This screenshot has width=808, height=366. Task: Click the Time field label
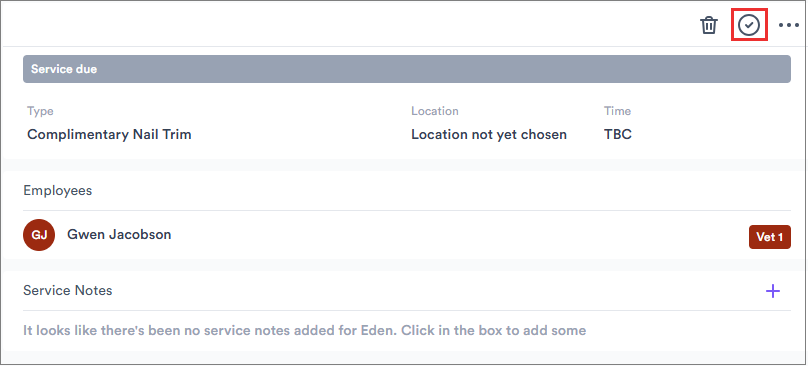tap(617, 111)
